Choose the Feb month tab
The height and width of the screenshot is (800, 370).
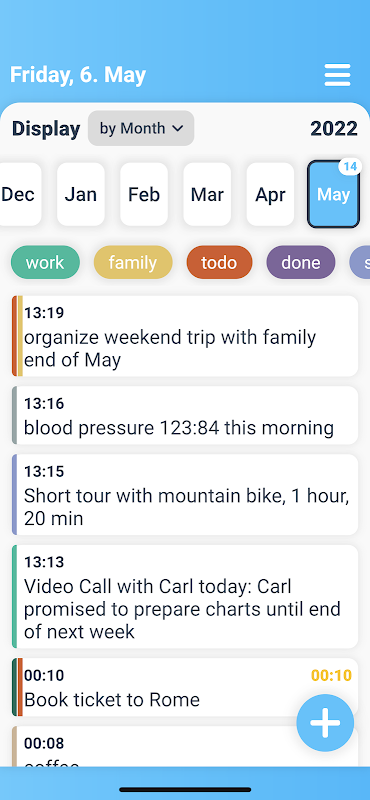(144, 194)
